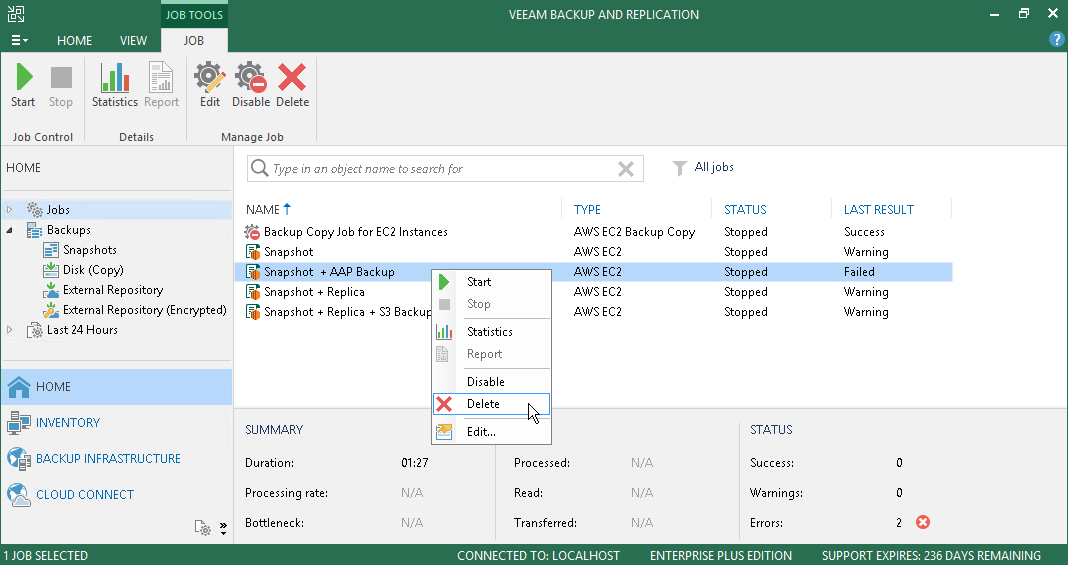Viewport: 1068px width, 565px height.
Task: Collapse the Backups tree node
Action: click(10, 230)
